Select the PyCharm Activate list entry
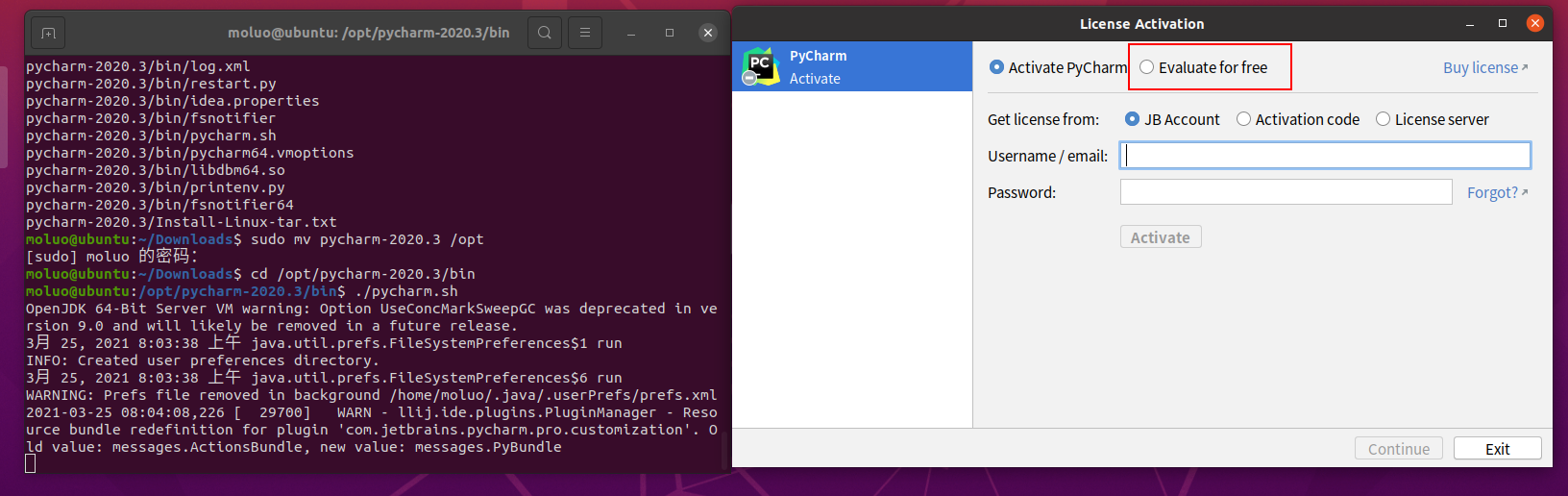1568x496 pixels. (852, 66)
